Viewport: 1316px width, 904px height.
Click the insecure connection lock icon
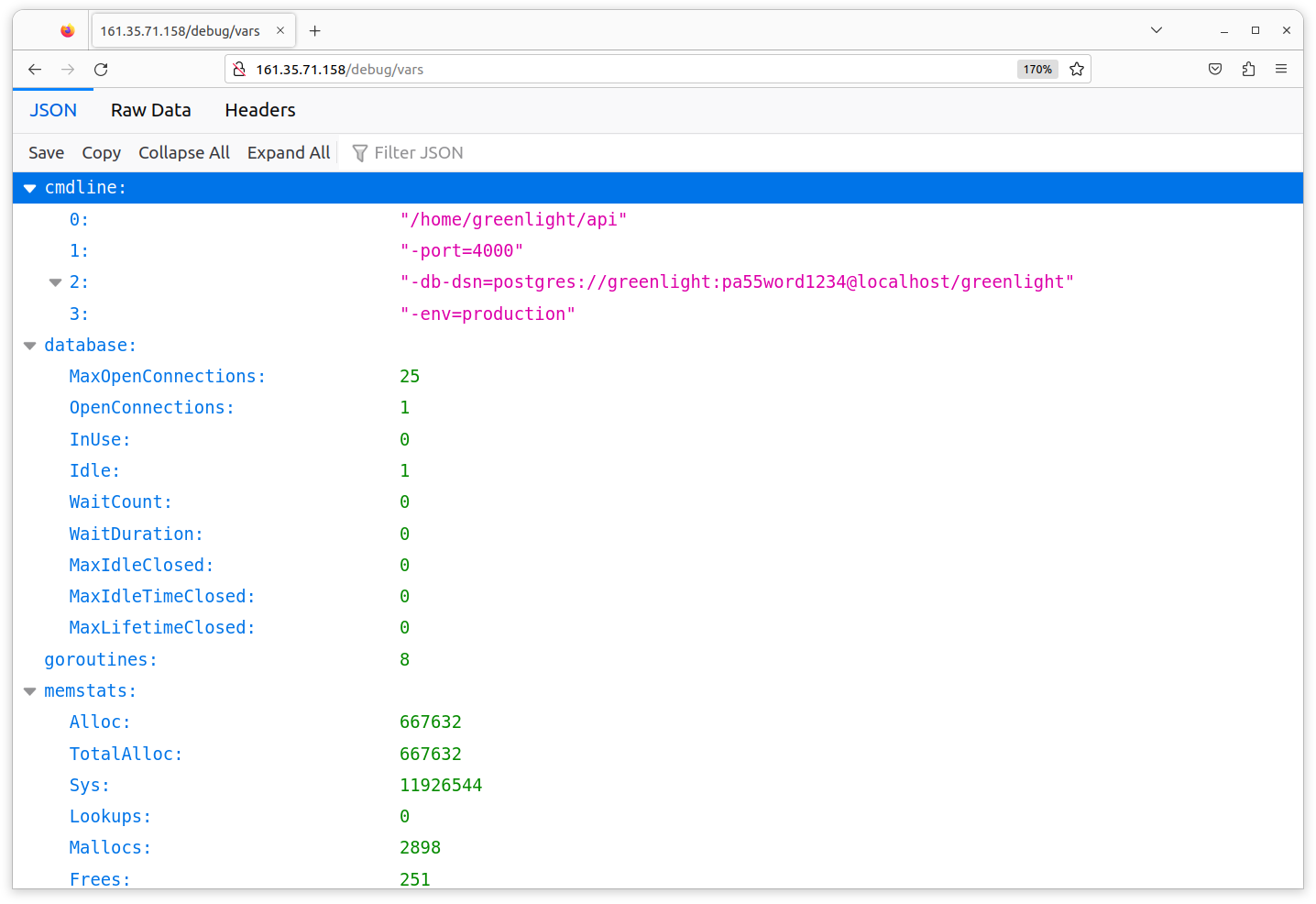[x=239, y=70]
